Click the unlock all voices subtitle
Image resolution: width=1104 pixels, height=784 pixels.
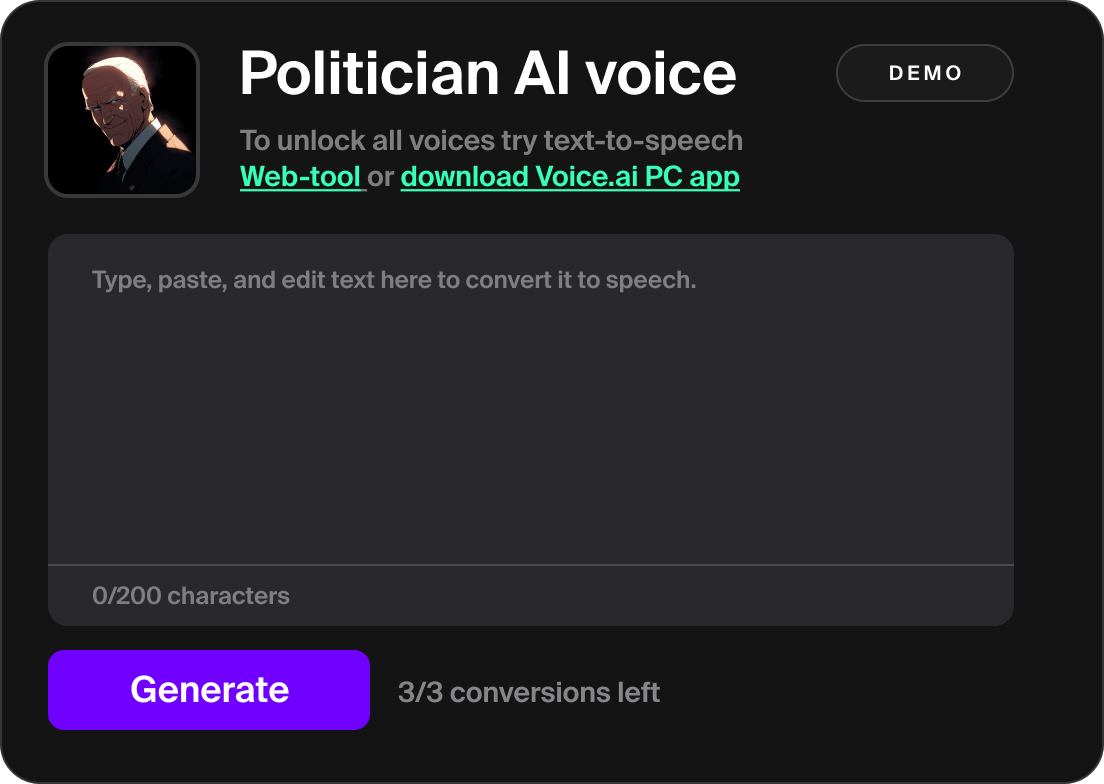coord(491,140)
